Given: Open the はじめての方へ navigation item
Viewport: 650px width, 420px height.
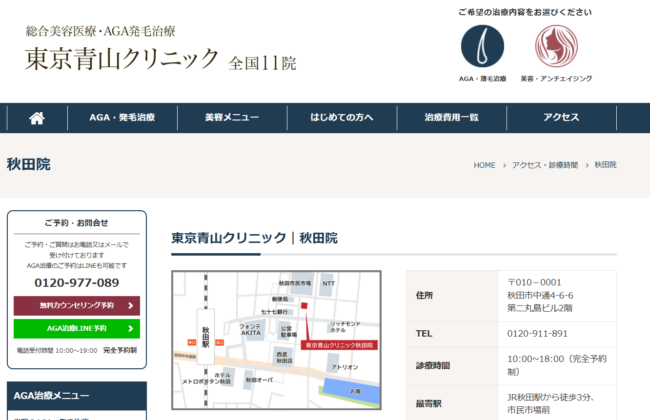Looking at the screenshot, I should (342, 118).
